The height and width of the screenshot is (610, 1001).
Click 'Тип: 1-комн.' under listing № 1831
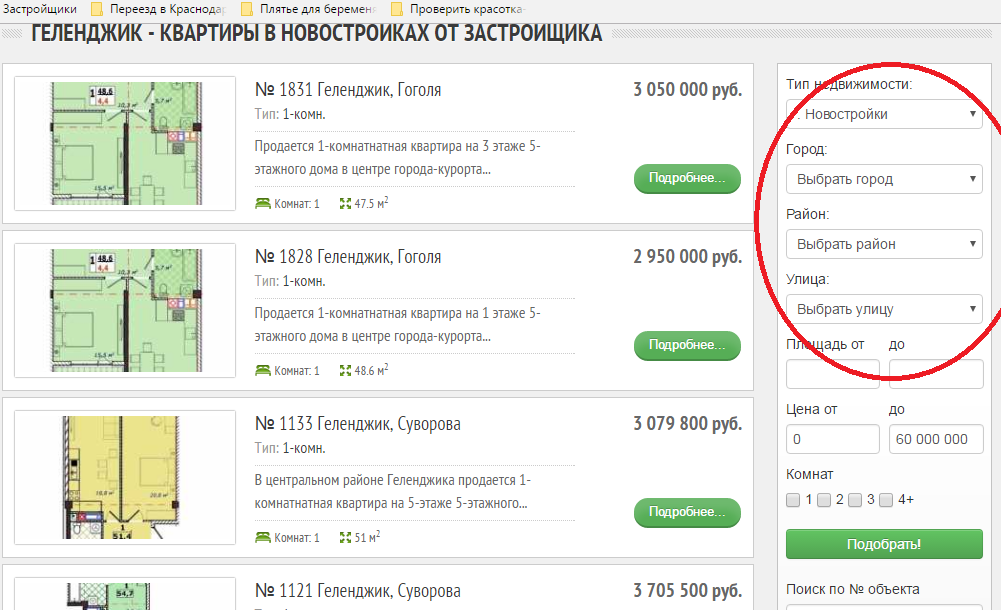290,115
